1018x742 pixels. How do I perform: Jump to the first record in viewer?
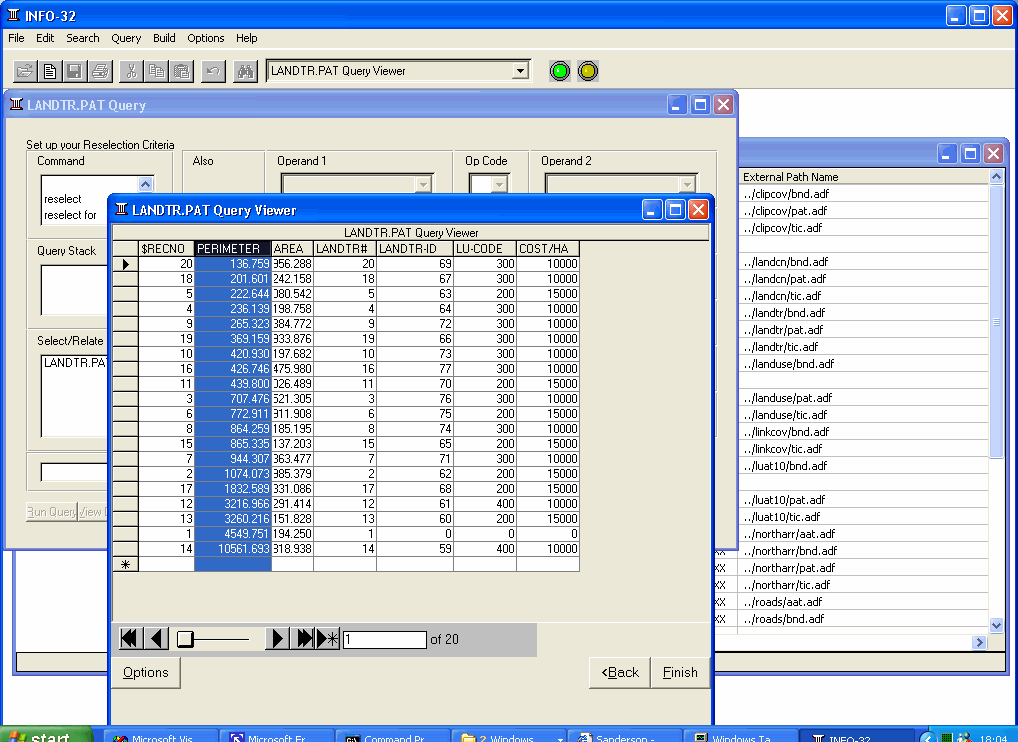(130, 639)
